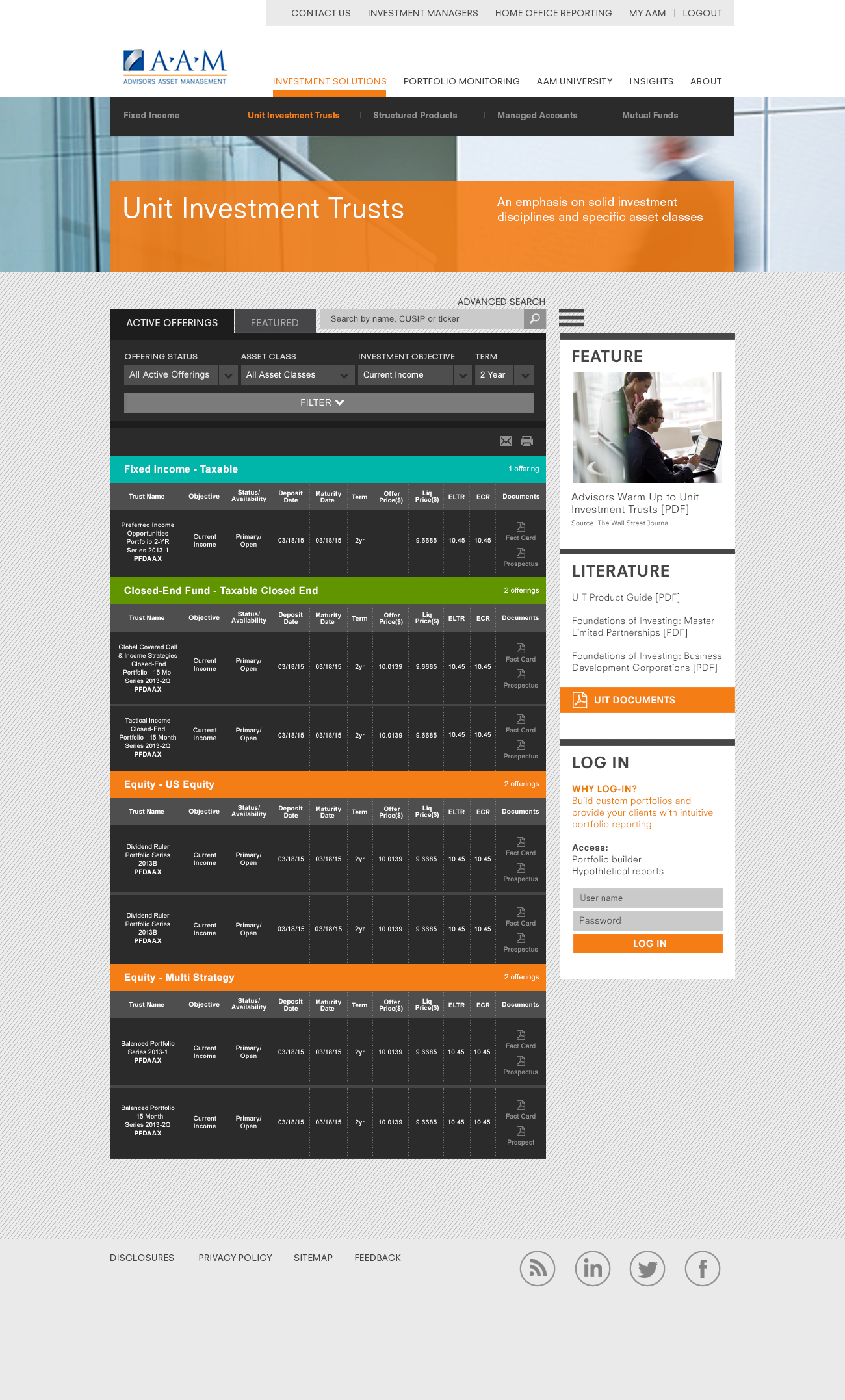Focus the Password field

(648, 921)
